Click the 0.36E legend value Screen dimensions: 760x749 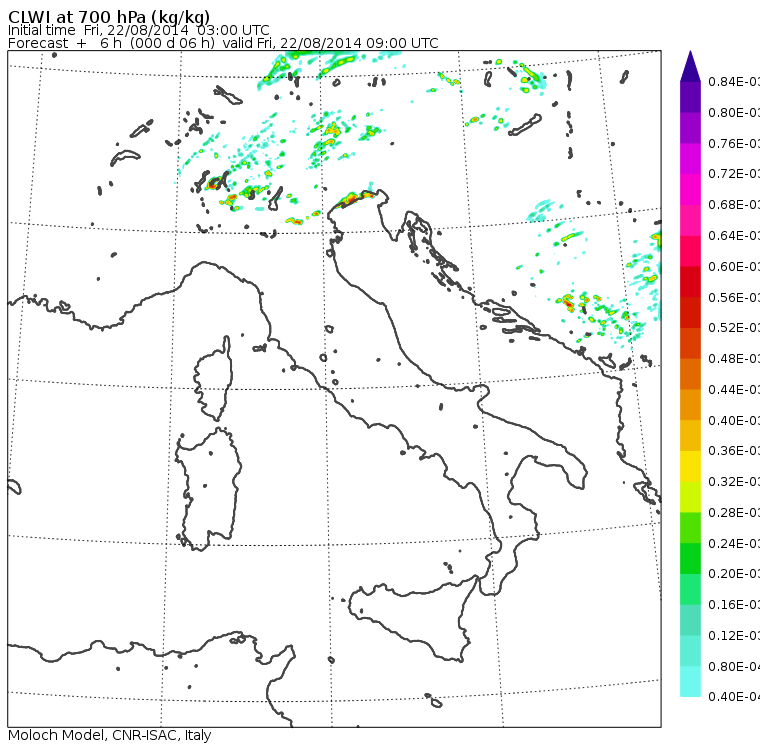coord(734,451)
